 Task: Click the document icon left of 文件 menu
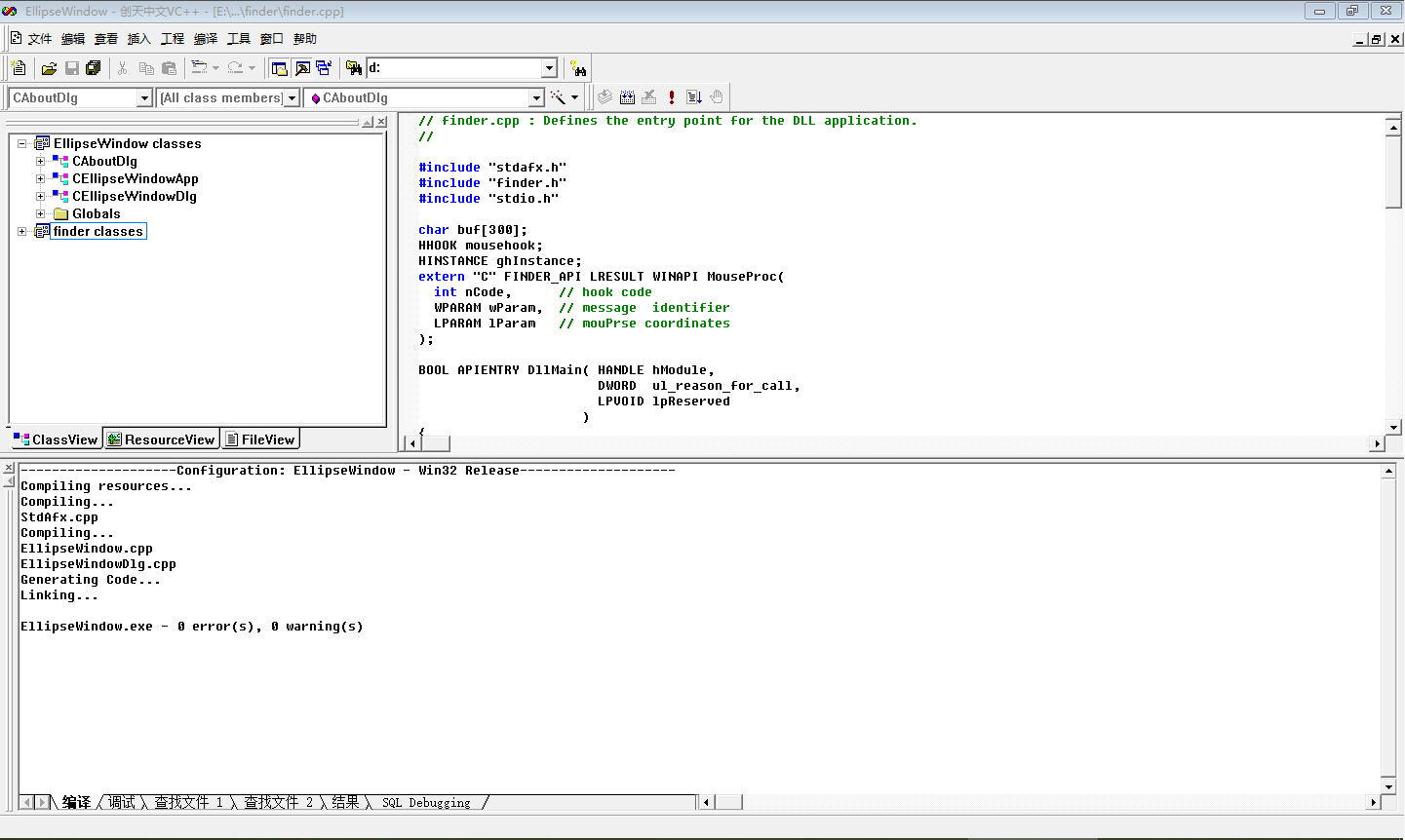16,38
